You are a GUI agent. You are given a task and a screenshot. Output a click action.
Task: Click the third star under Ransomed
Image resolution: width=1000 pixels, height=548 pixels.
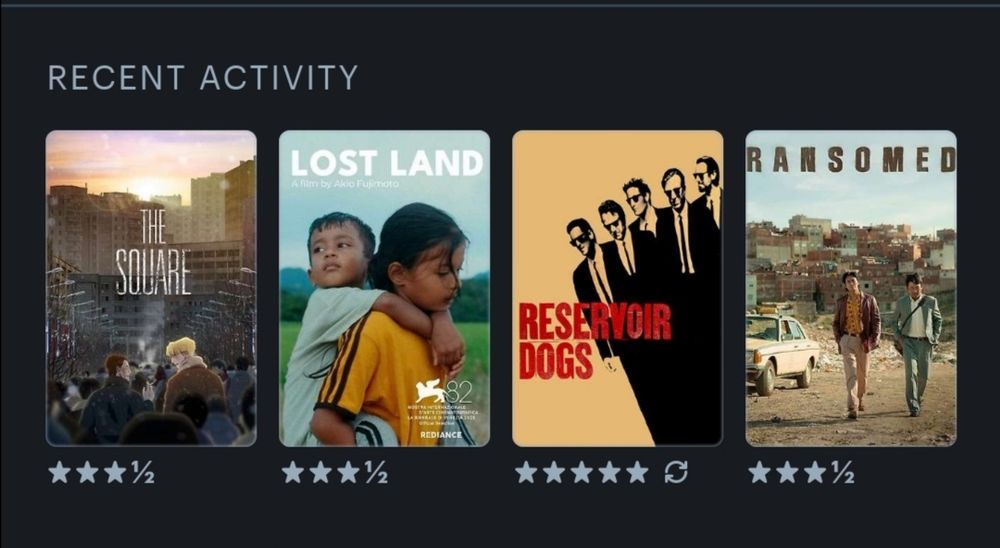pos(815,472)
